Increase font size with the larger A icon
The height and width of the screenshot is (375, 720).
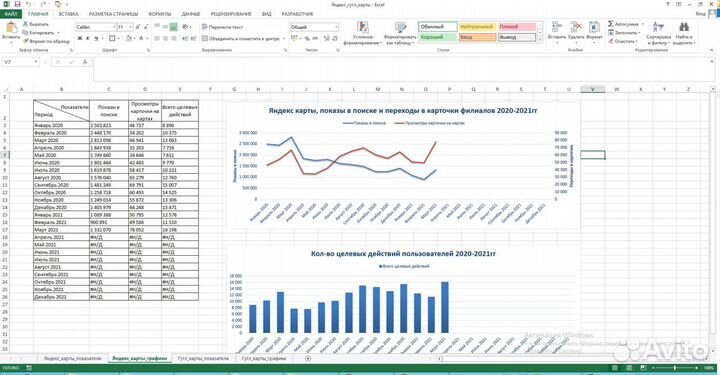138,27
